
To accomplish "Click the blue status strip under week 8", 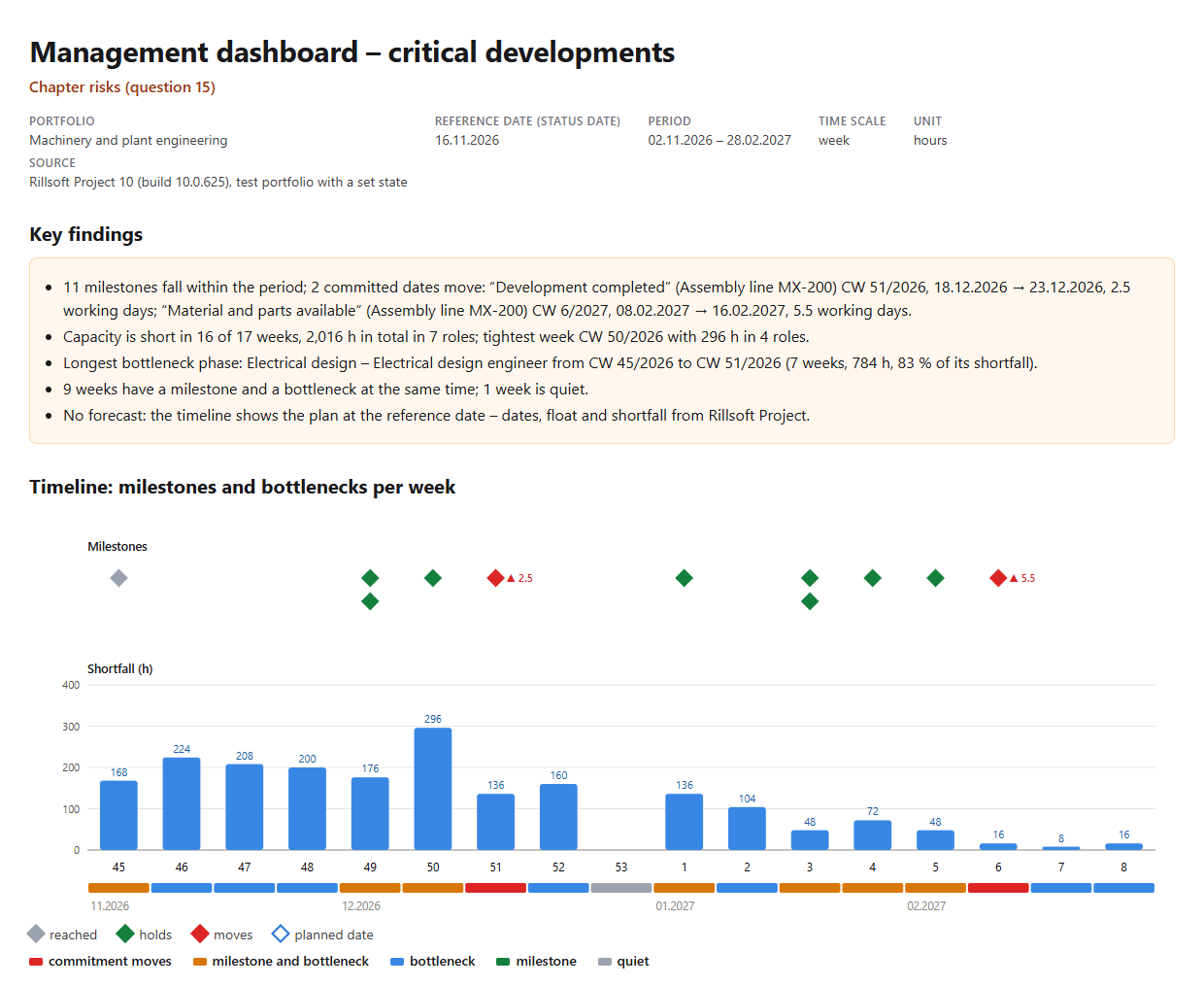I will (x=1124, y=888).
